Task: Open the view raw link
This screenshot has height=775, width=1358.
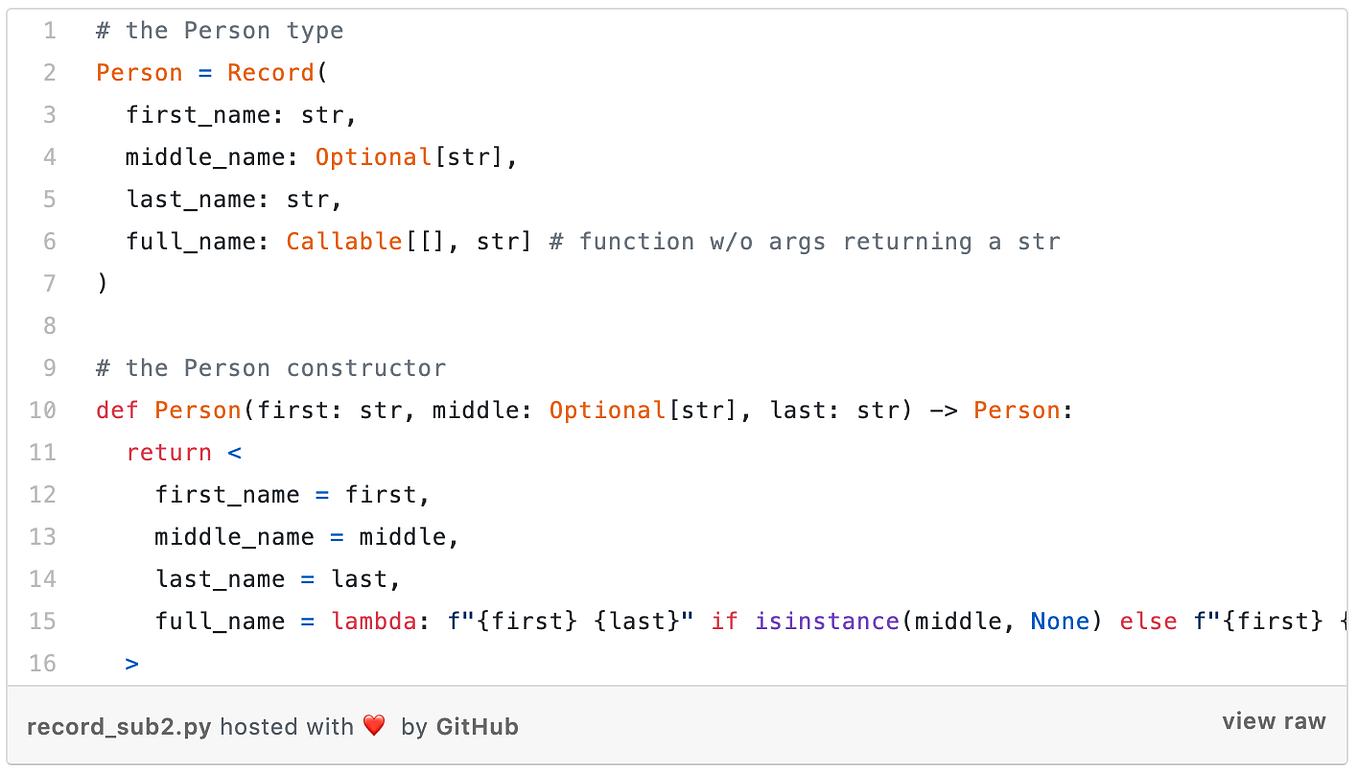Action: [x=1273, y=722]
